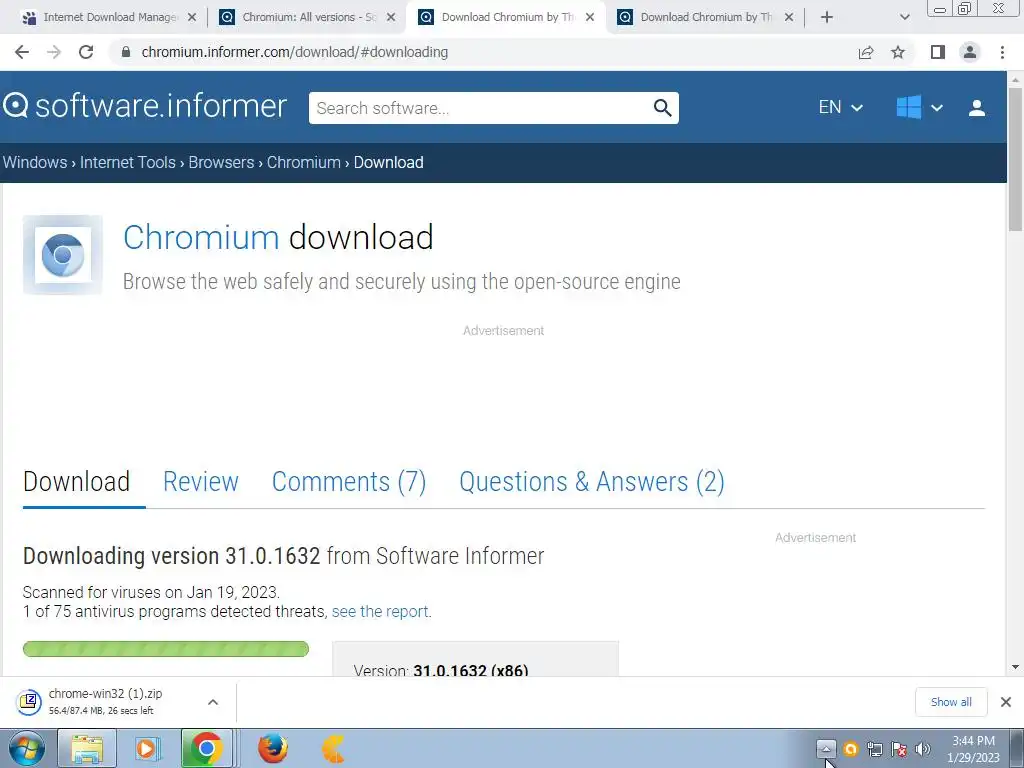This screenshot has width=1024, height=768.
Task: Open the Chrome three-dot menu
Action: pos(1002,52)
